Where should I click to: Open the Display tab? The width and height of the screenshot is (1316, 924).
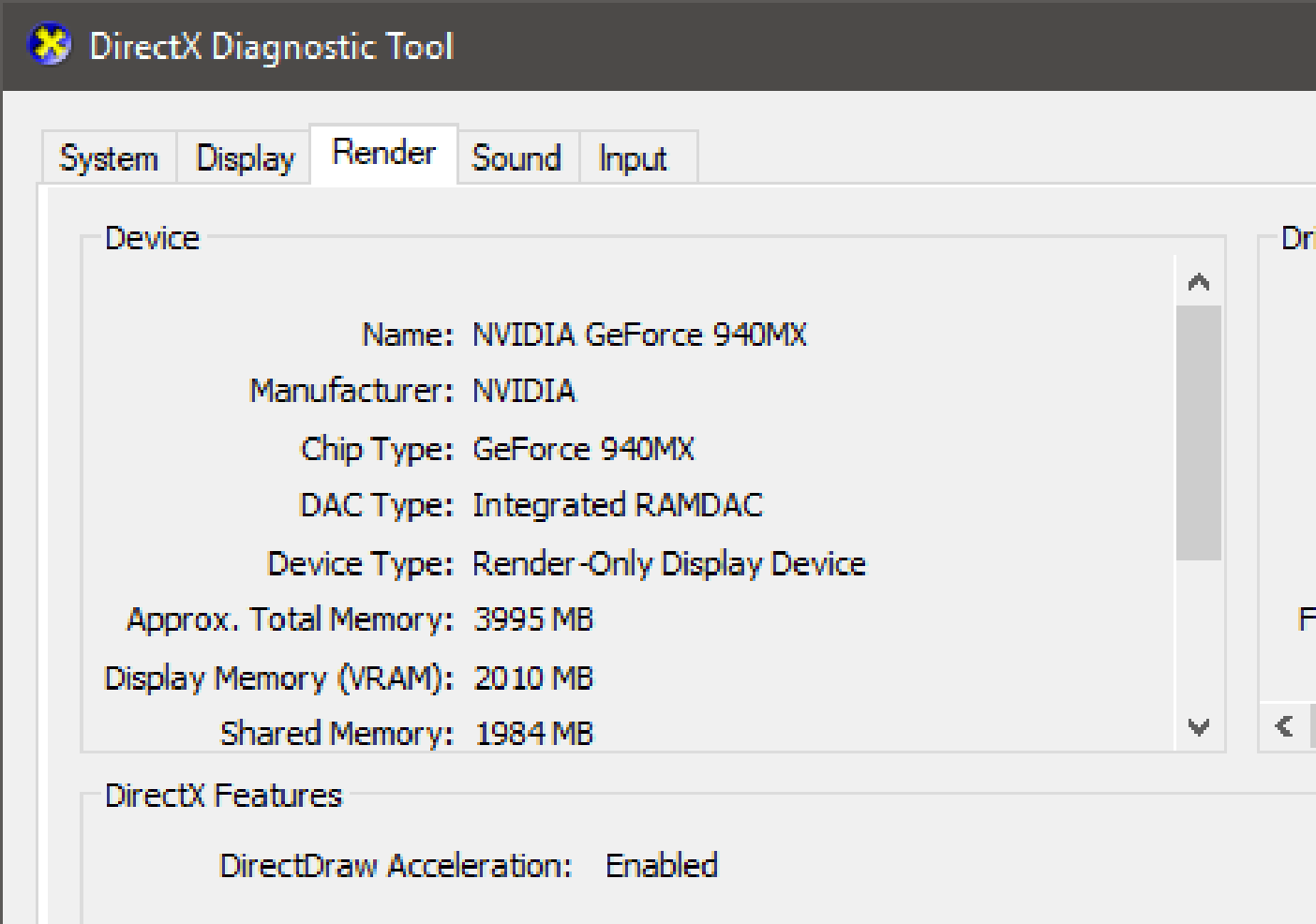tap(245, 158)
